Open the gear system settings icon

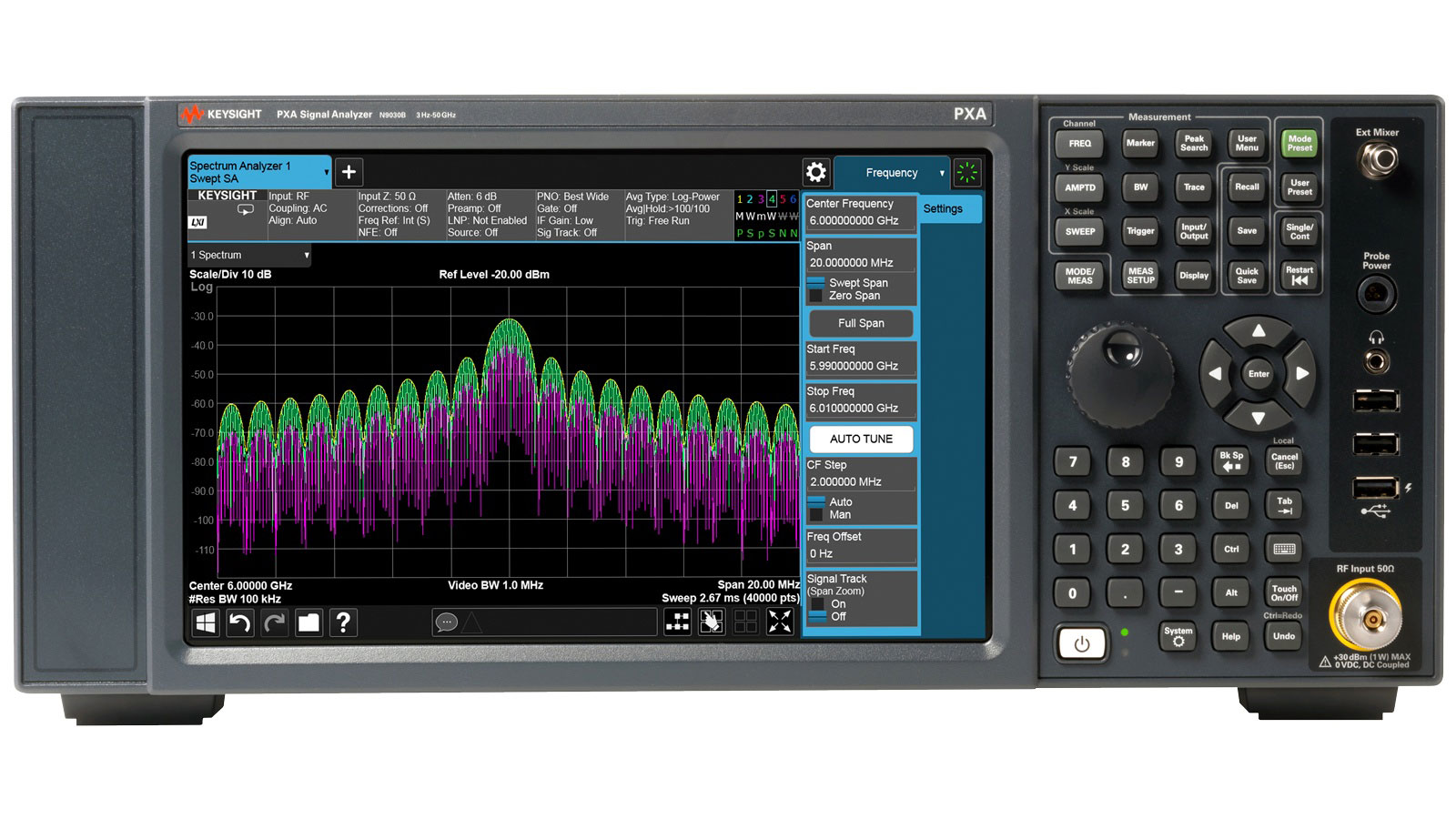(x=815, y=172)
